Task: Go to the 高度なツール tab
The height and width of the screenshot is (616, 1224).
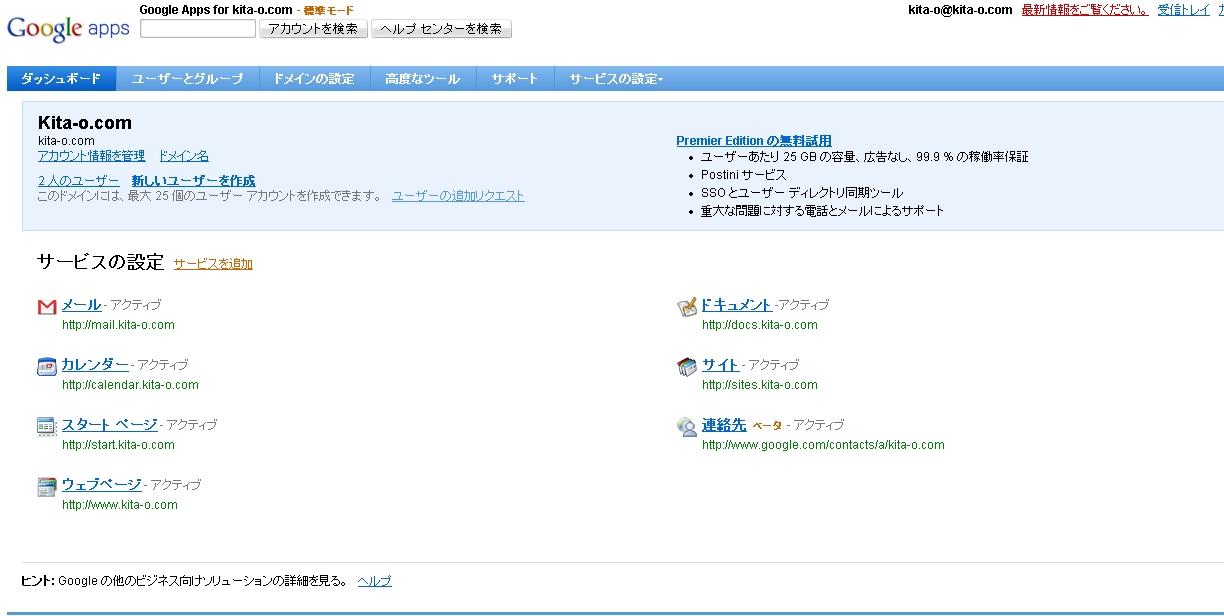Action: (x=423, y=79)
